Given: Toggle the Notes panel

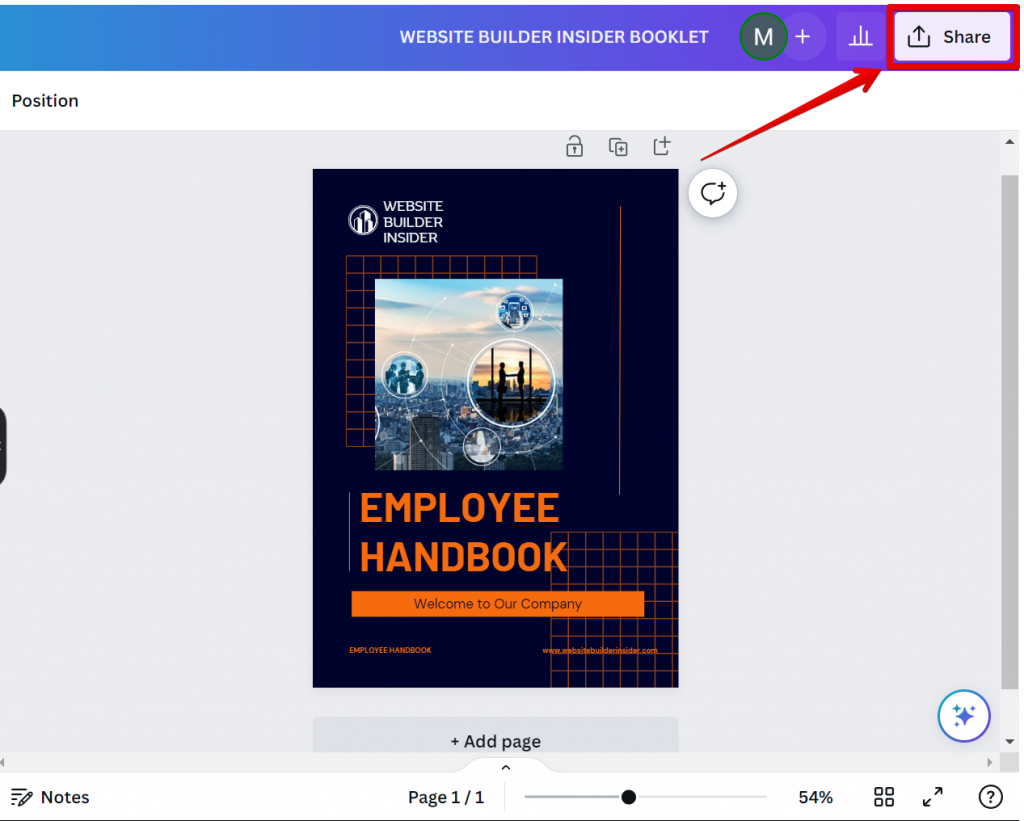Looking at the screenshot, I should click(50, 797).
